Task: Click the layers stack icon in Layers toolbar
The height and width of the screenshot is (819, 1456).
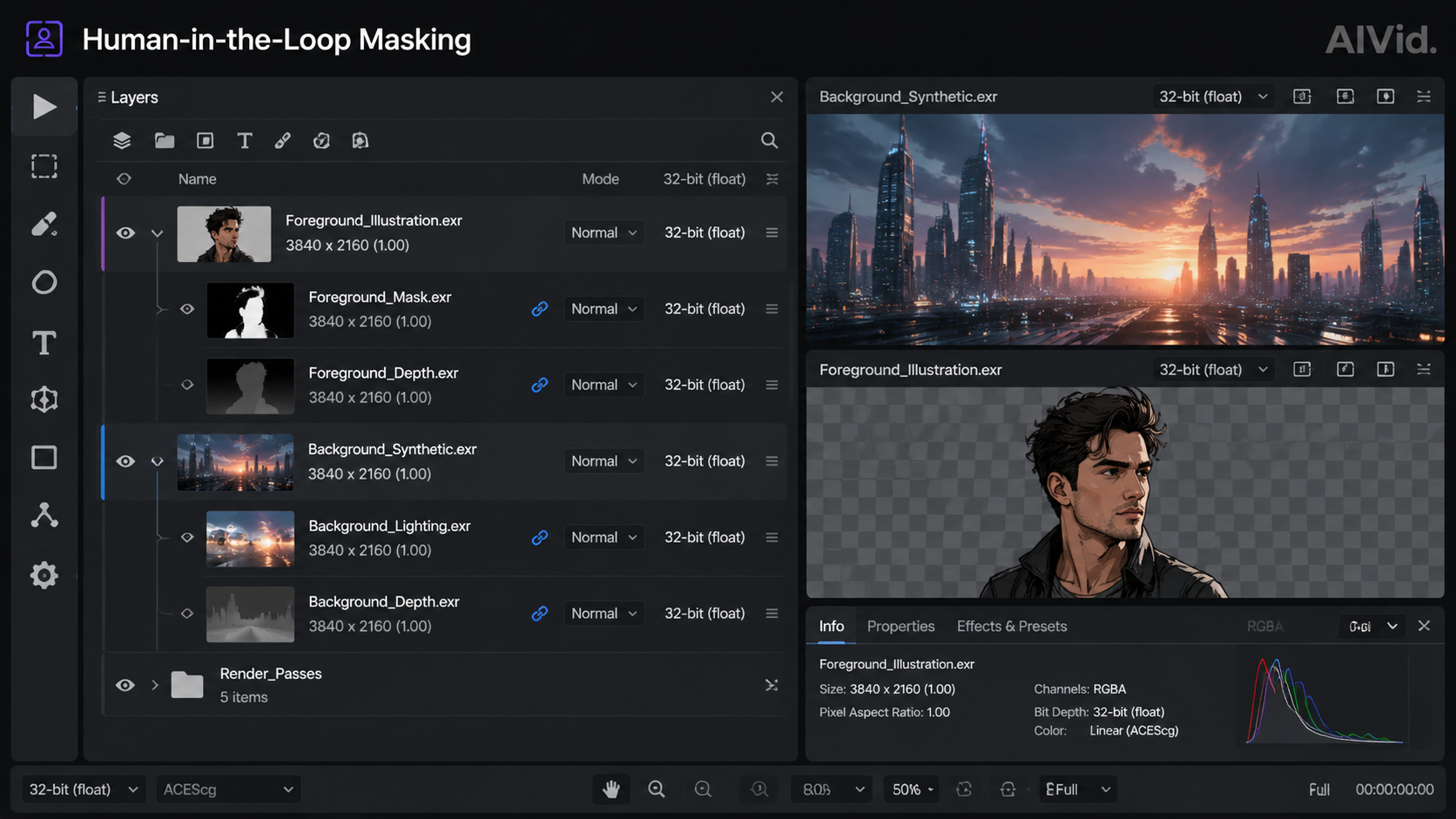Action: click(x=122, y=140)
